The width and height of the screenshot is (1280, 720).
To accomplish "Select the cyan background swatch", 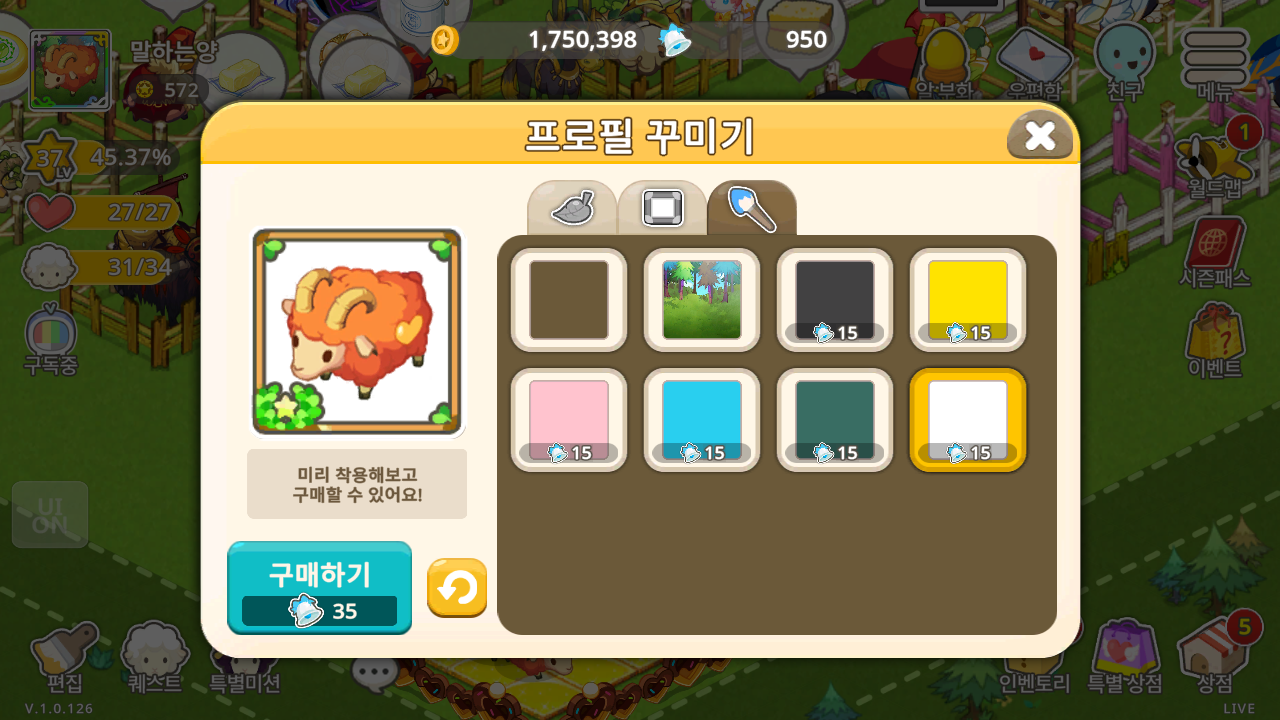I will coord(702,420).
